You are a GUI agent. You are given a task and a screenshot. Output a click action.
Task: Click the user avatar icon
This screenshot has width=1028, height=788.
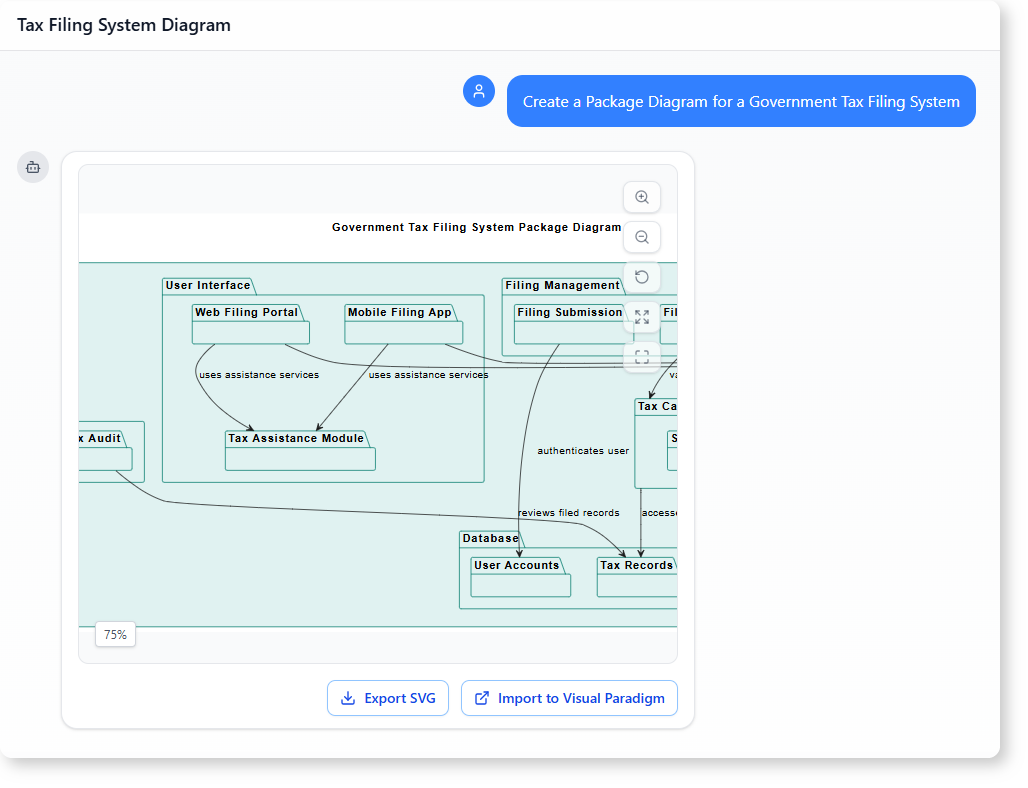coord(479,91)
